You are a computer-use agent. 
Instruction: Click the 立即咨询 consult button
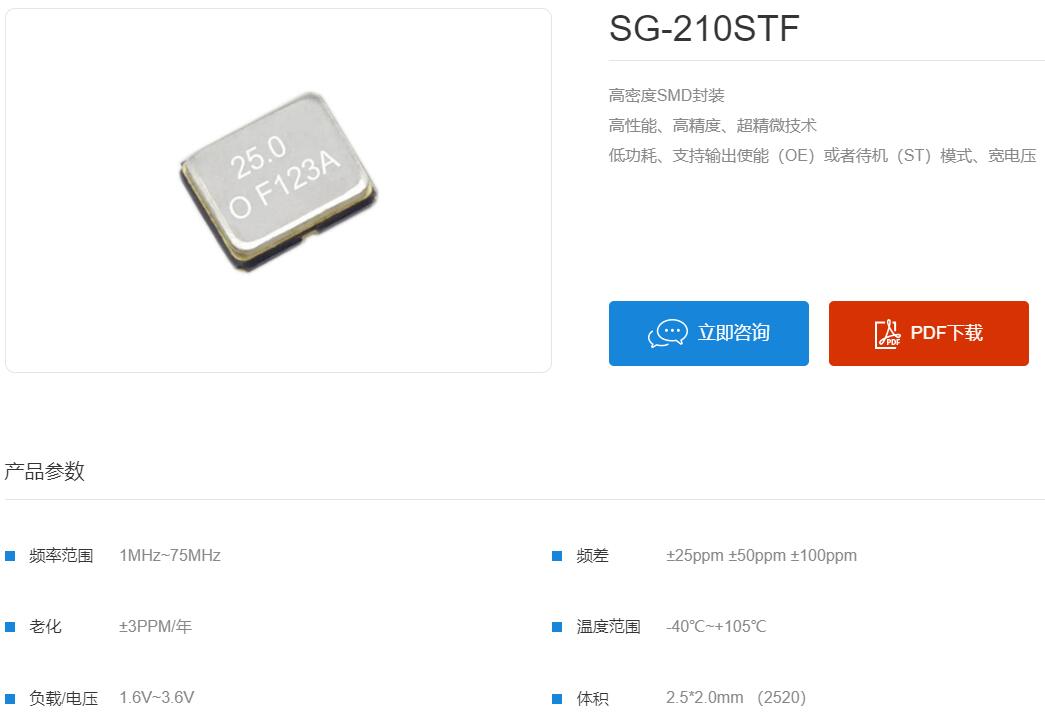tap(708, 333)
